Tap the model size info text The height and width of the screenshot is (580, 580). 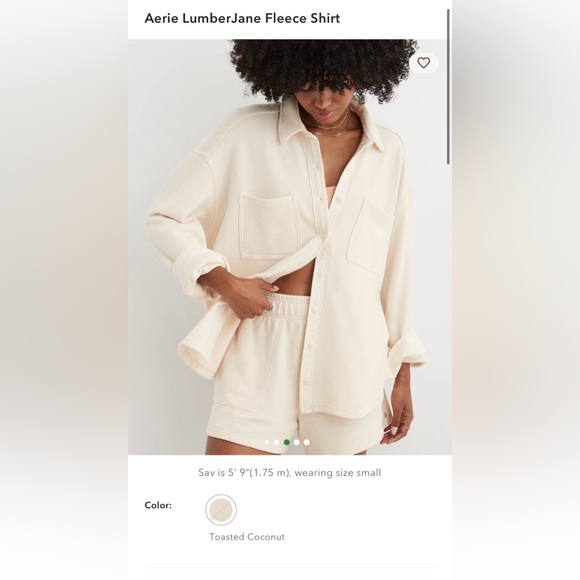290,473
